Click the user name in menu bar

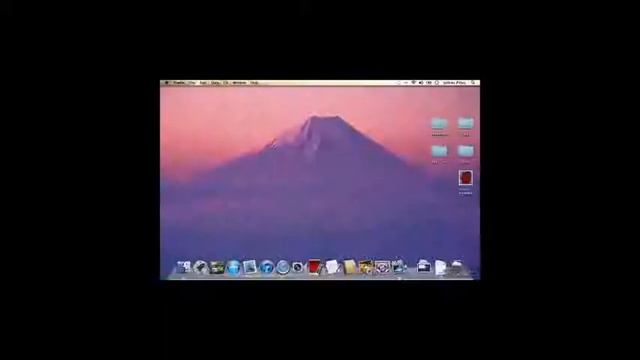[x=455, y=82]
